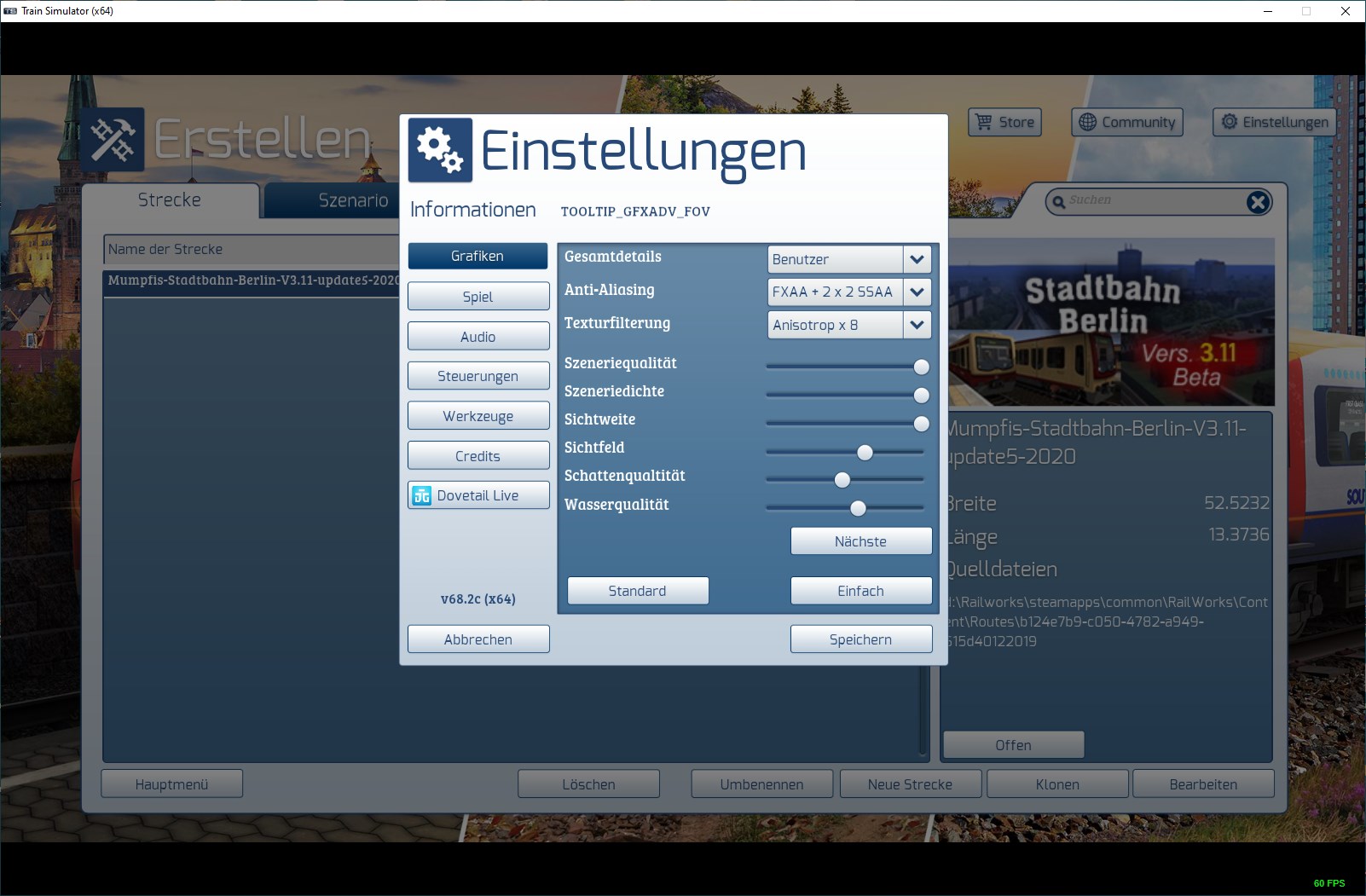This screenshot has width=1366, height=896.
Task: Cancel the settings with Abbrechen
Action: click(478, 639)
